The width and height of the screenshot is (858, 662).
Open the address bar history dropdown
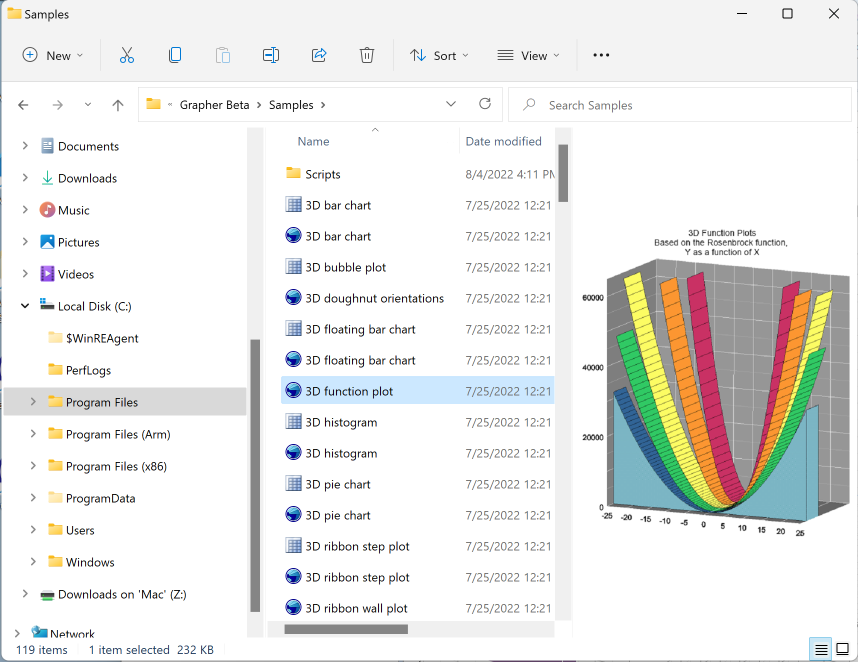[451, 104]
